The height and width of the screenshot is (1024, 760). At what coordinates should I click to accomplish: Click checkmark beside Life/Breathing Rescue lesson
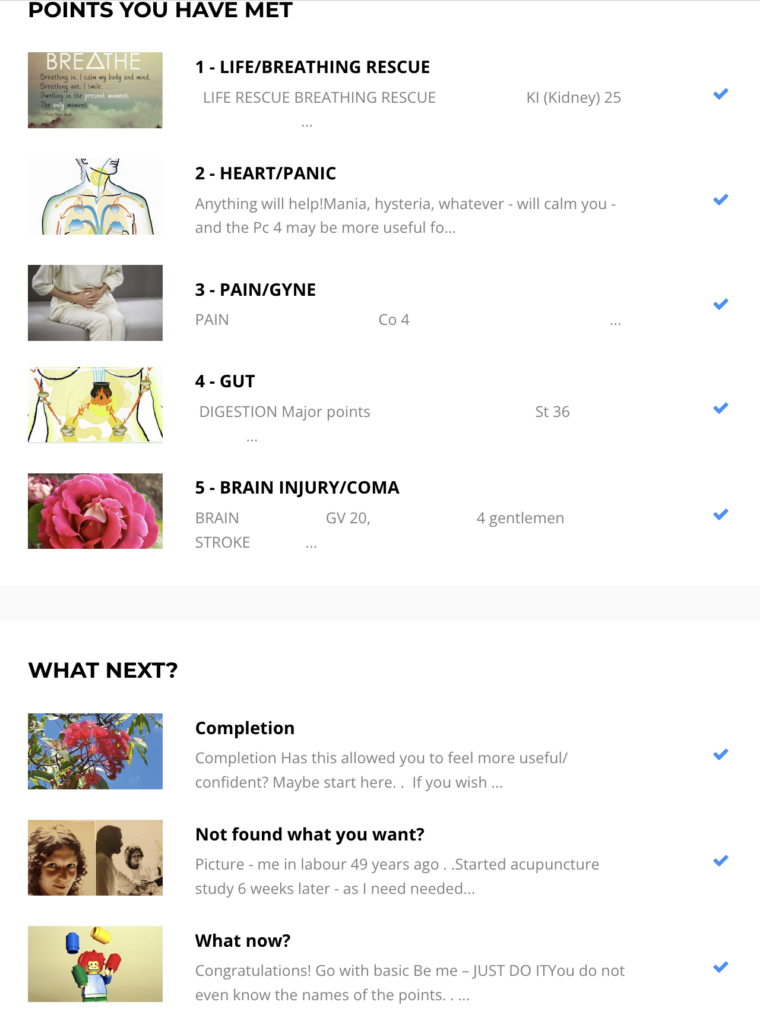[720, 94]
